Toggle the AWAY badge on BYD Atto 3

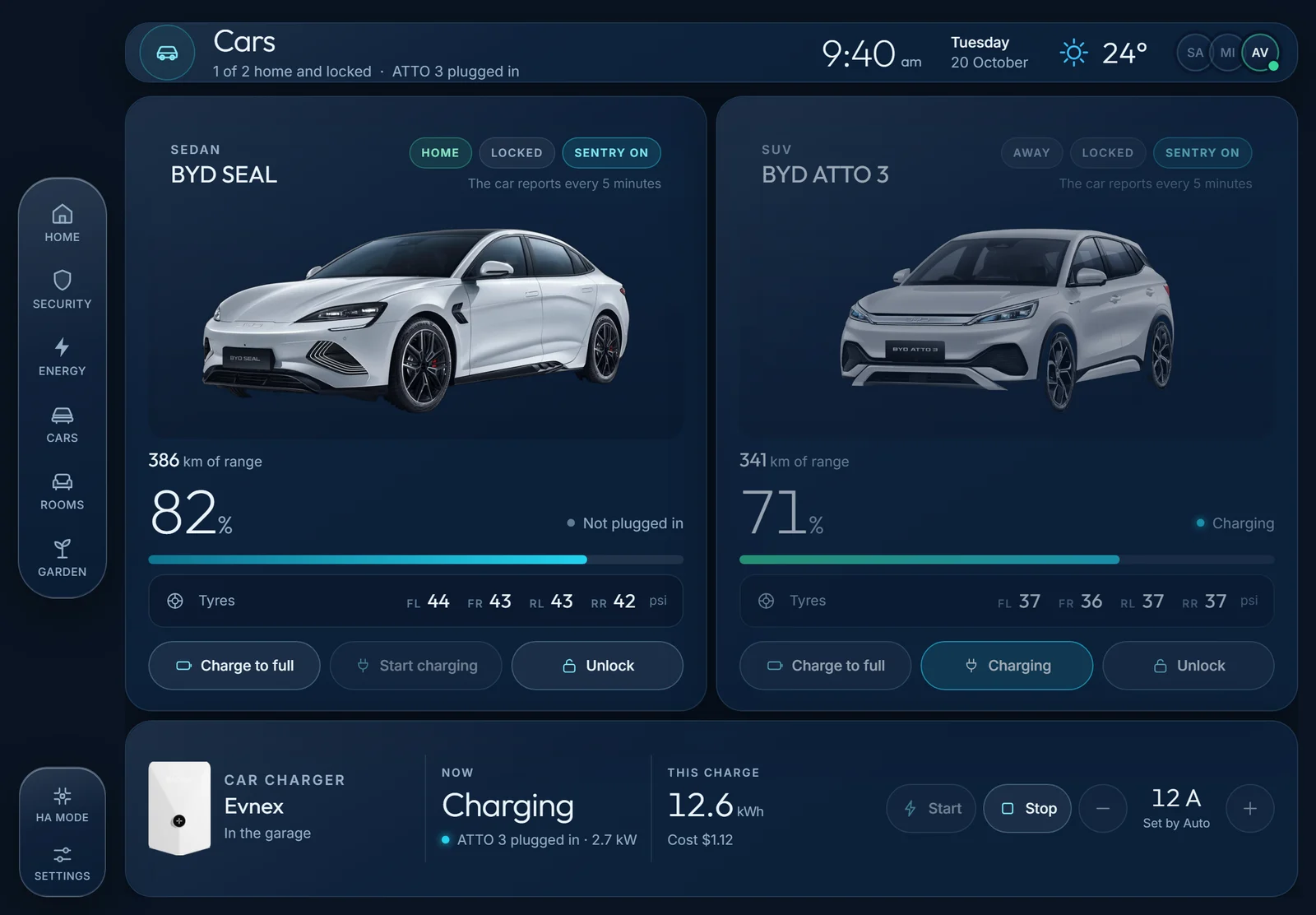click(x=1031, y=153)
